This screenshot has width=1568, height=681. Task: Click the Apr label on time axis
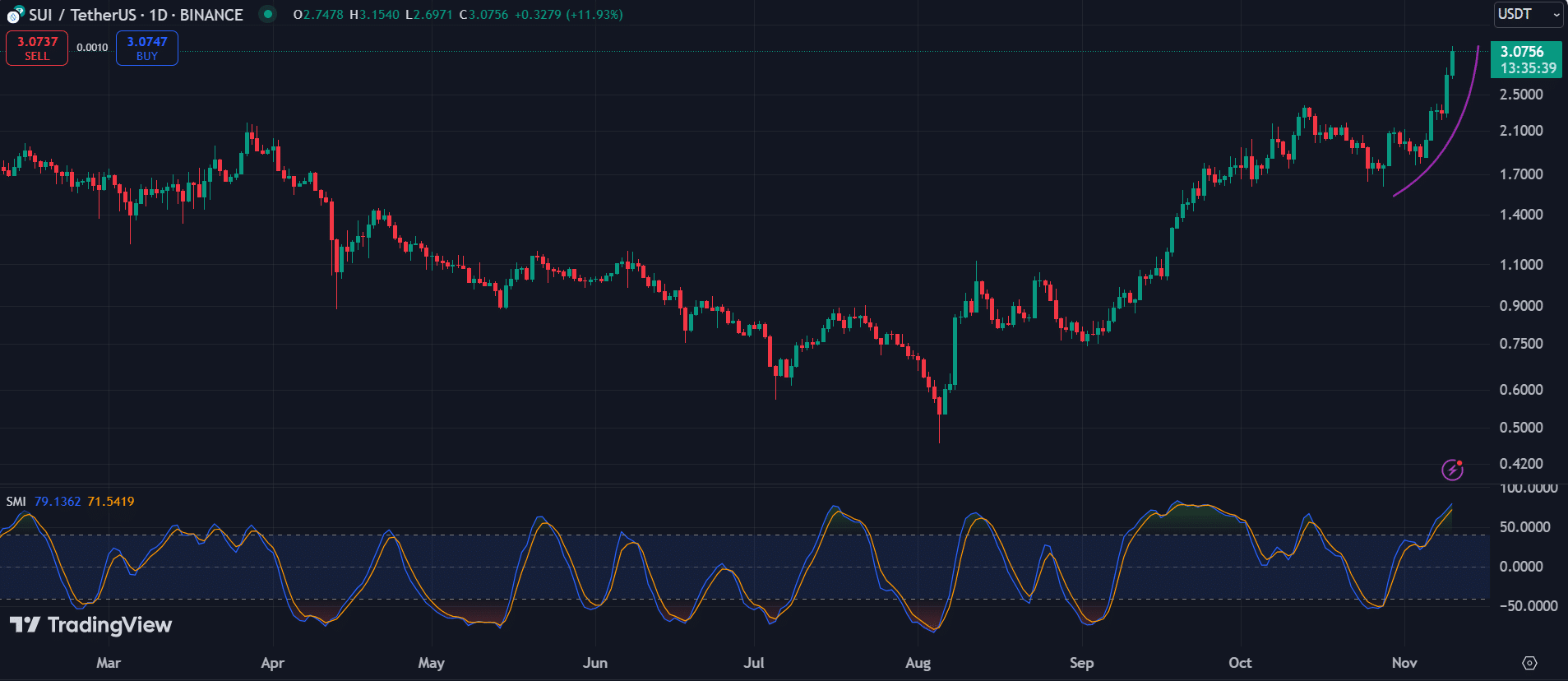tap(272, 663)
